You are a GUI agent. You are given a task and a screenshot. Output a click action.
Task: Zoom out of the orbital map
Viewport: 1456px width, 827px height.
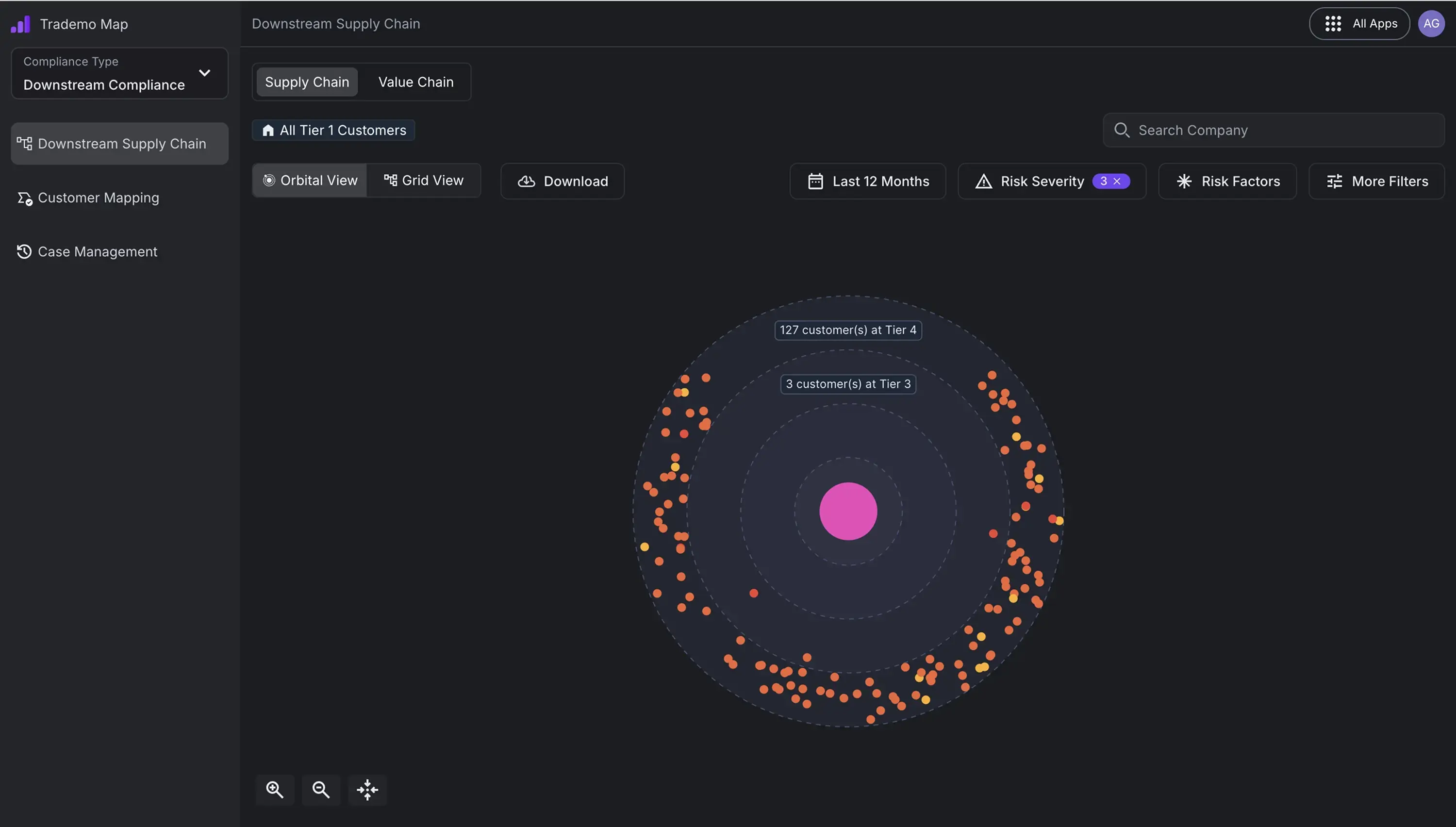coord(321,790)
